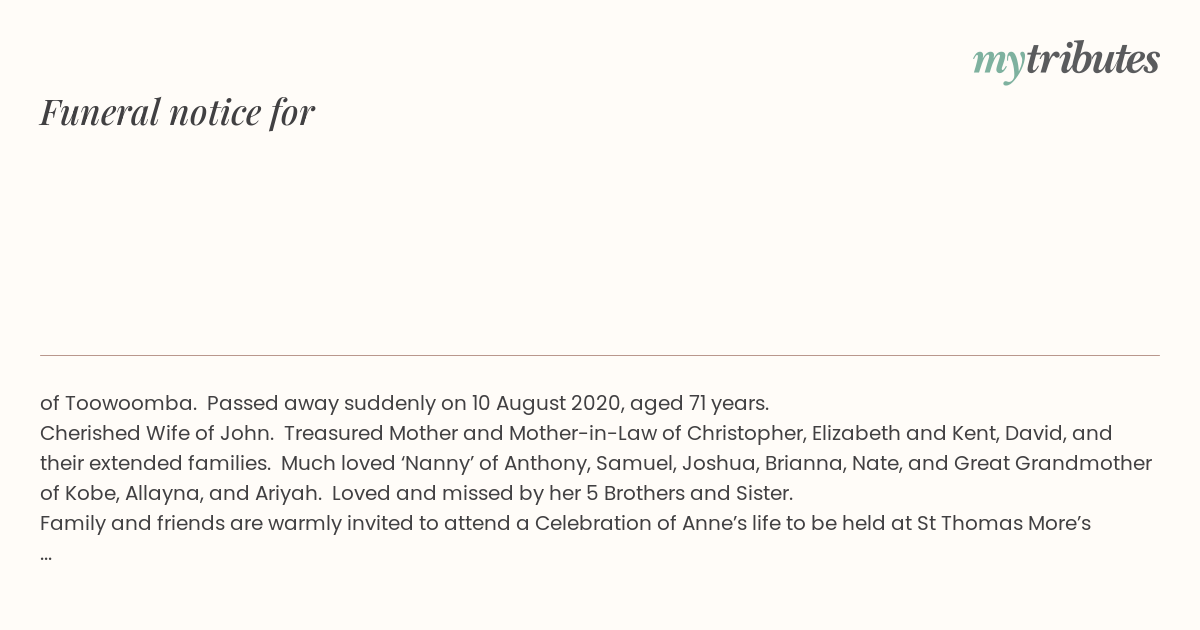Select the "Funeral notice for" heading

point(178,112)
